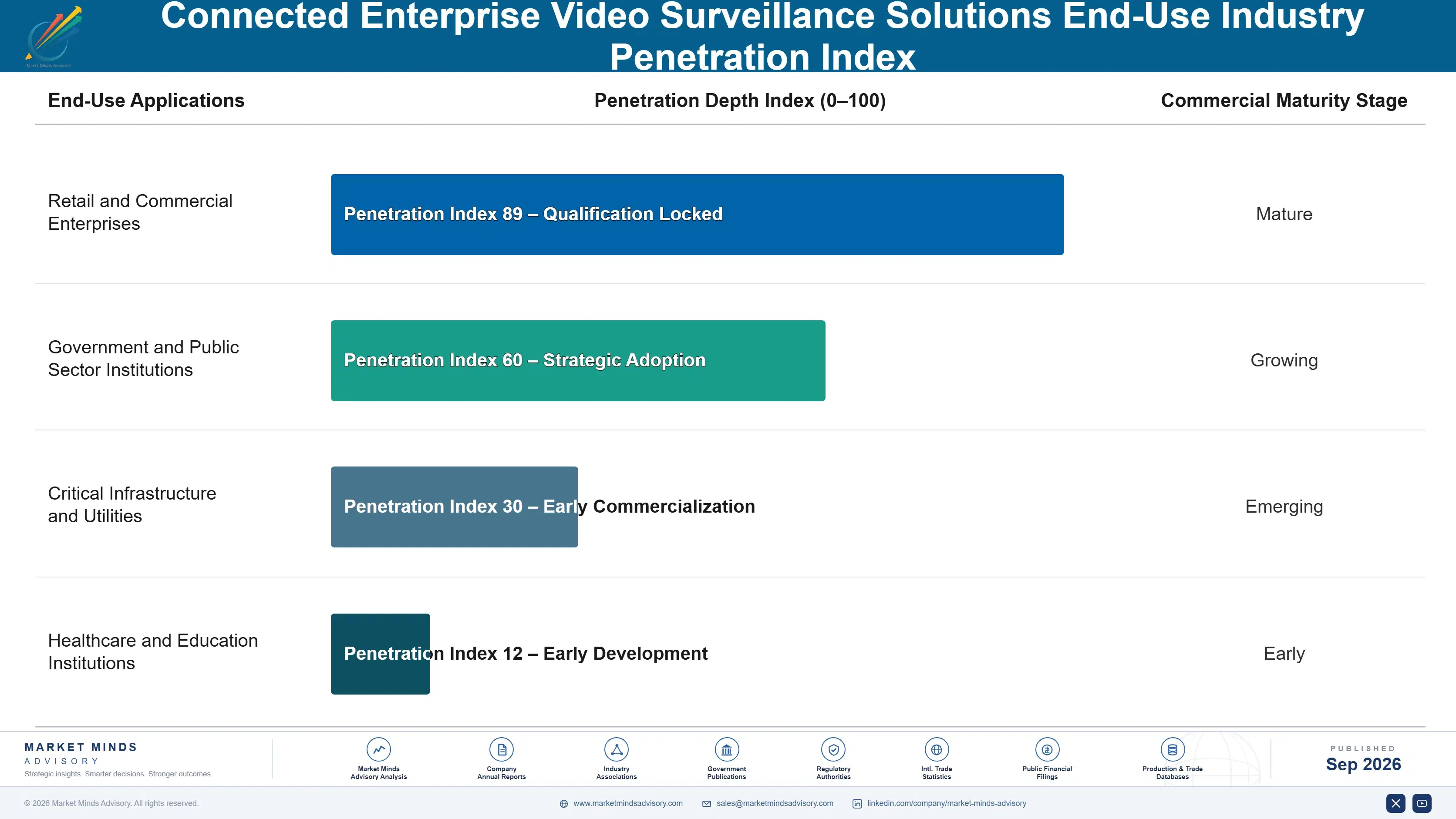Click the Industry Associations icon
The image size is (1456, 819).
(x=616, y=749)
